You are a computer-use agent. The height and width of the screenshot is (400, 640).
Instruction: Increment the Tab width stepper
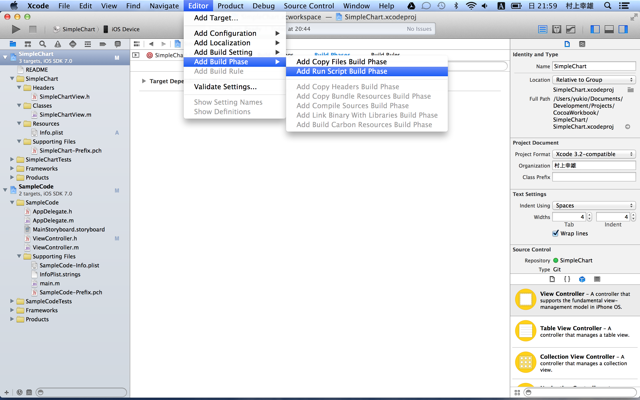click(589, 215)
